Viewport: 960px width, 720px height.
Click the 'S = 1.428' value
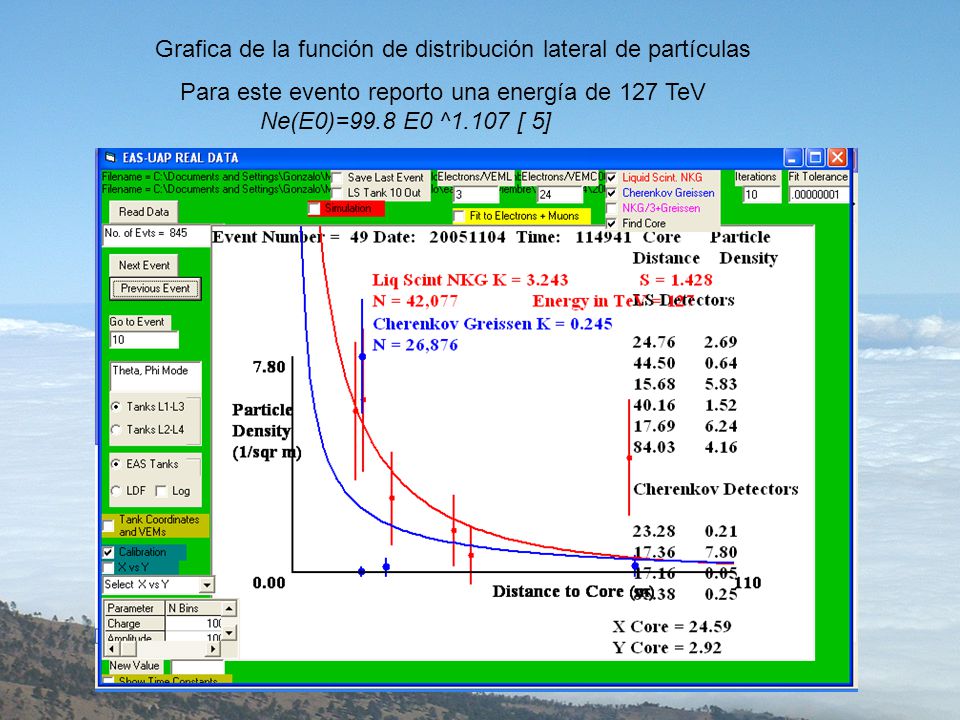click(676, 280)
